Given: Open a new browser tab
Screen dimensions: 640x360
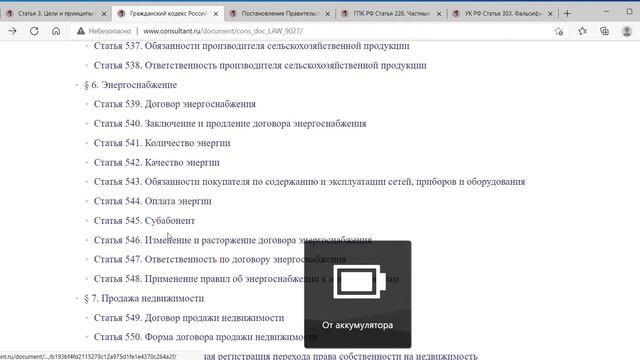Looking at the screenshot, I should (567, 13).
